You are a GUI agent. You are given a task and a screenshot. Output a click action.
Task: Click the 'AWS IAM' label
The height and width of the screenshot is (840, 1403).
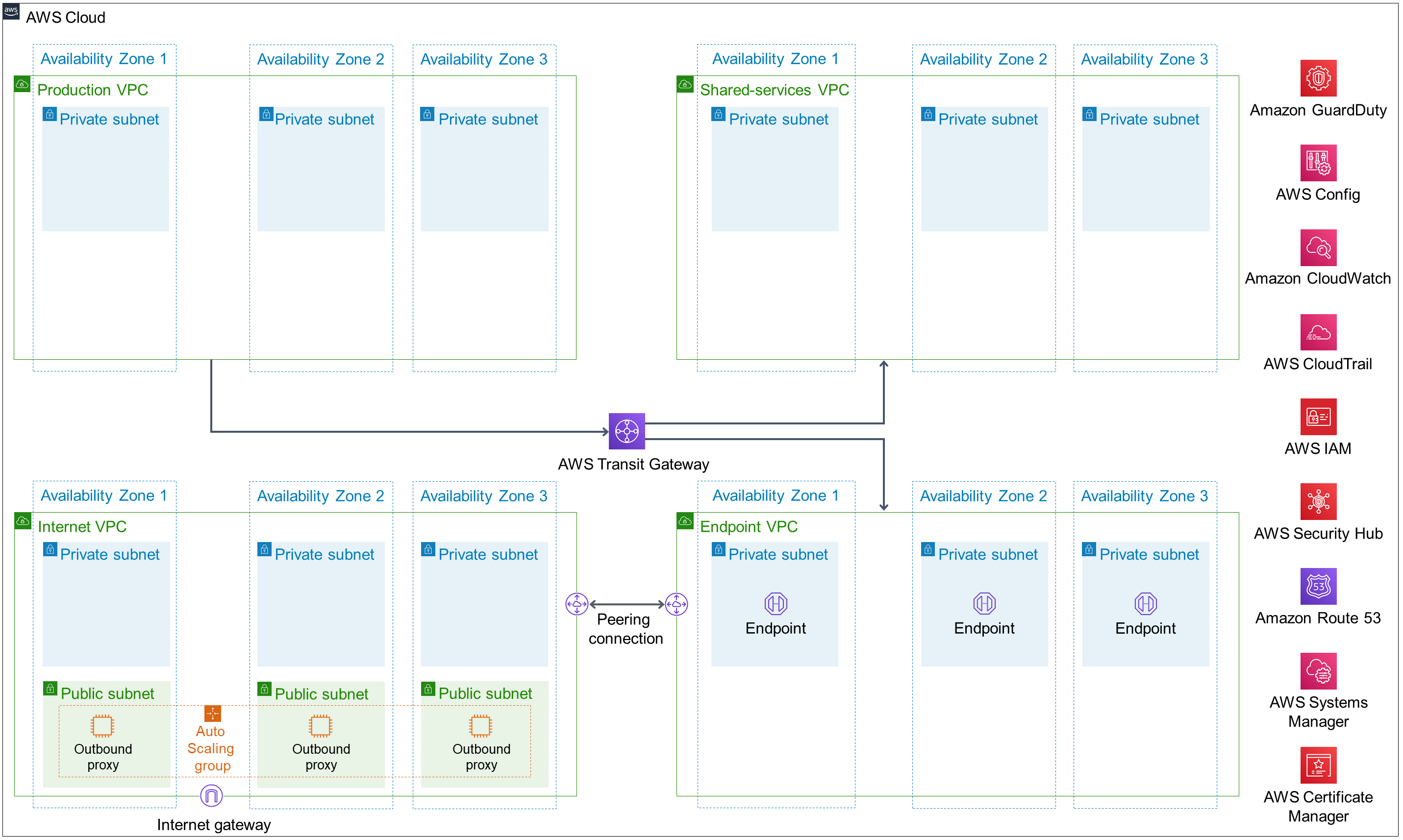pyautogui.click(x=1318, y=449)
